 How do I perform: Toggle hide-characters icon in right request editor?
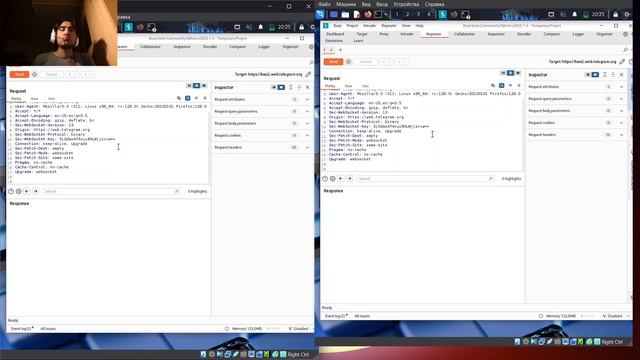(x=493, y=86)
